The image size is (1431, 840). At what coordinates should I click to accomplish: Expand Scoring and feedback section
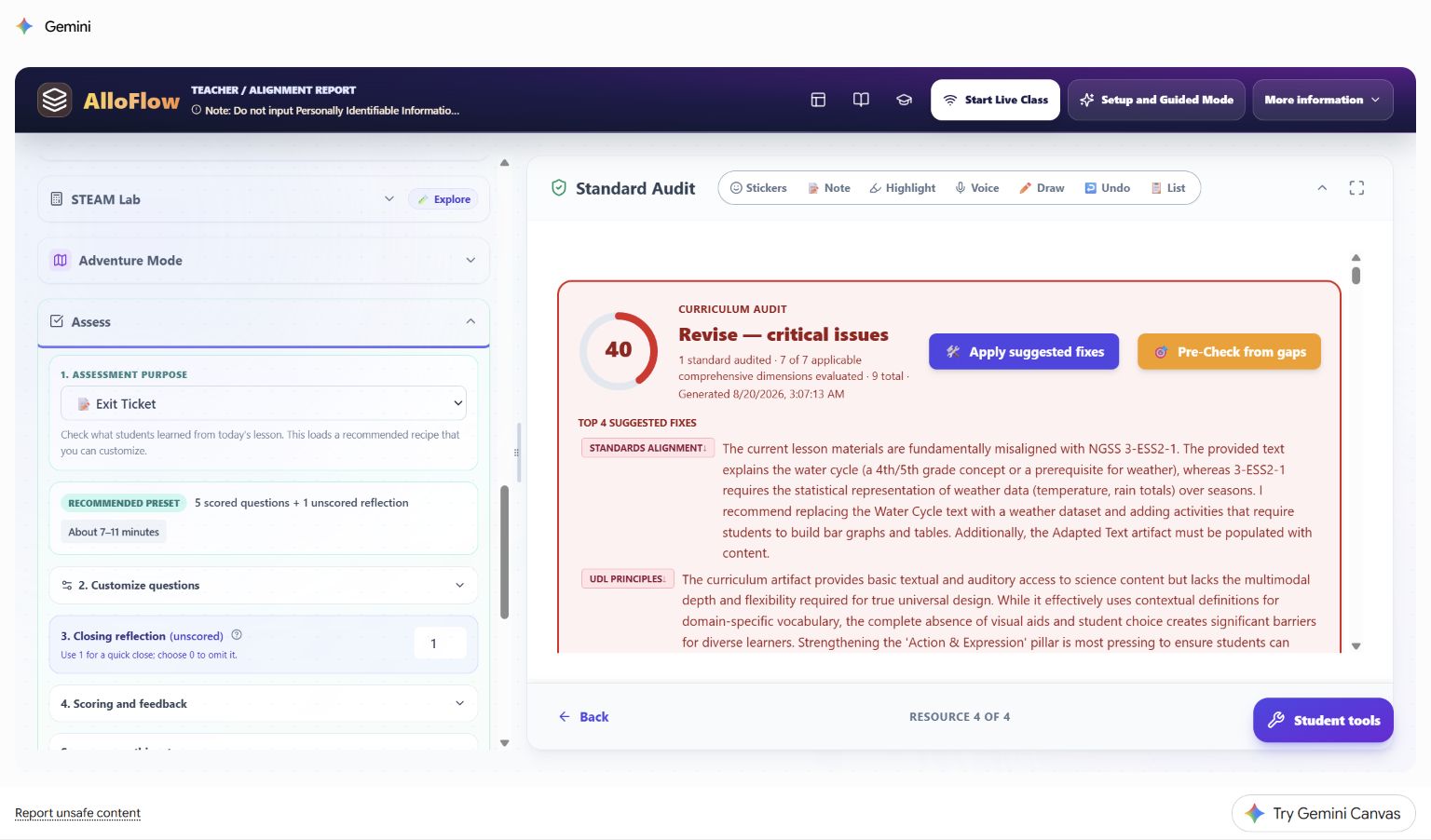click(x=264, y=704)
